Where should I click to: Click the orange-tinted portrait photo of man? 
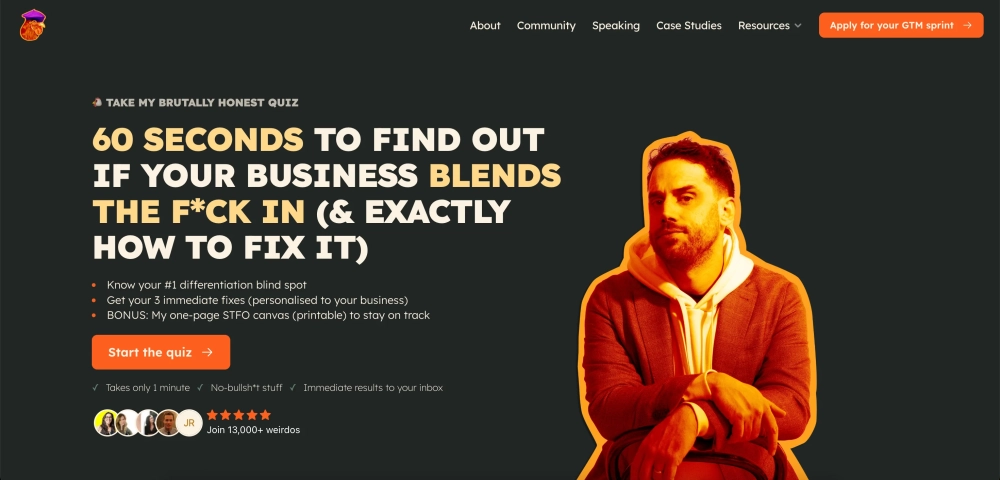pyautogui.click(x=696, y=306)
